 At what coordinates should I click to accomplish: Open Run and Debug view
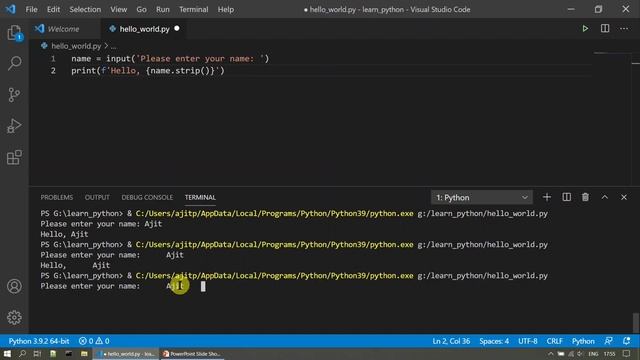14,126
